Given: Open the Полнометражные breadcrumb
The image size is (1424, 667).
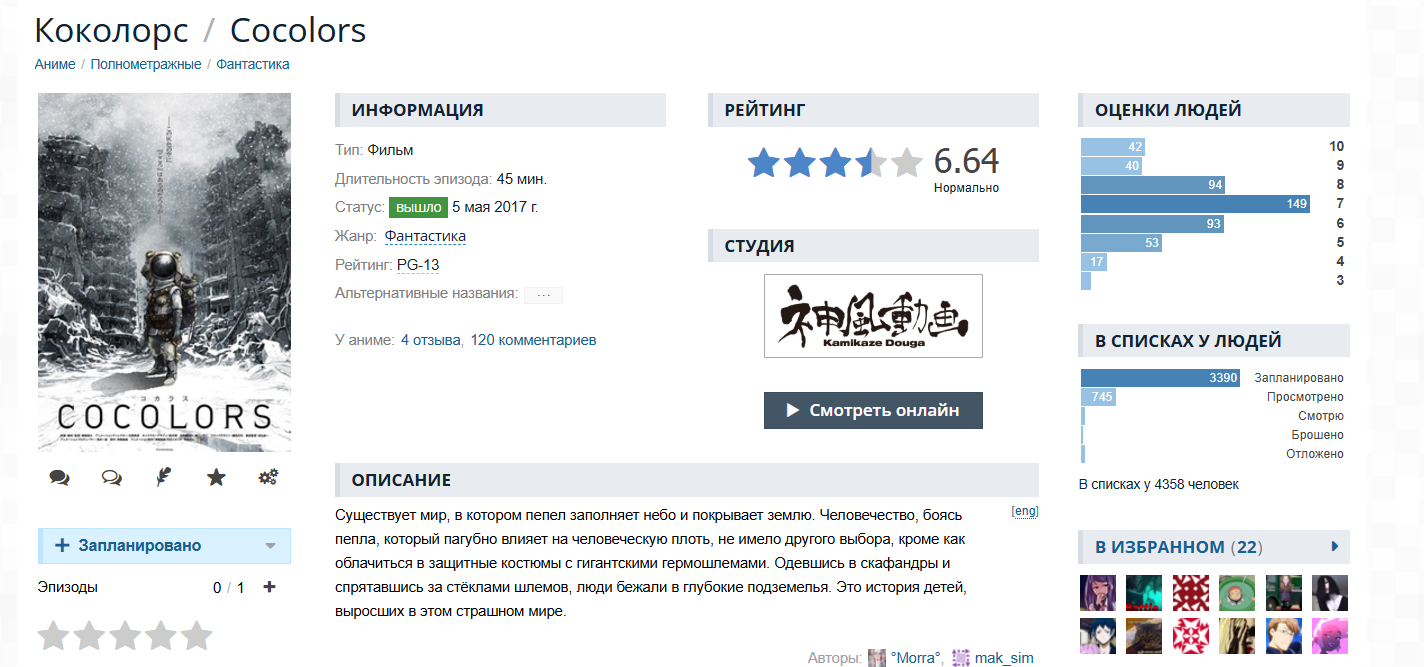Looking at the screenshot, I should 146,64.
